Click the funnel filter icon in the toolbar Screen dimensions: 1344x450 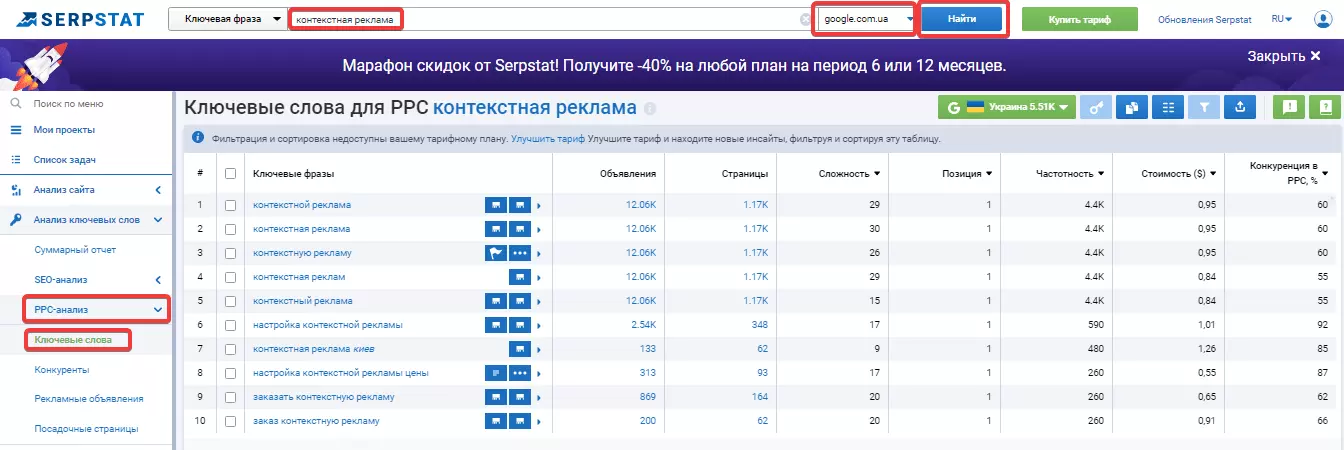coord(1205,107)
